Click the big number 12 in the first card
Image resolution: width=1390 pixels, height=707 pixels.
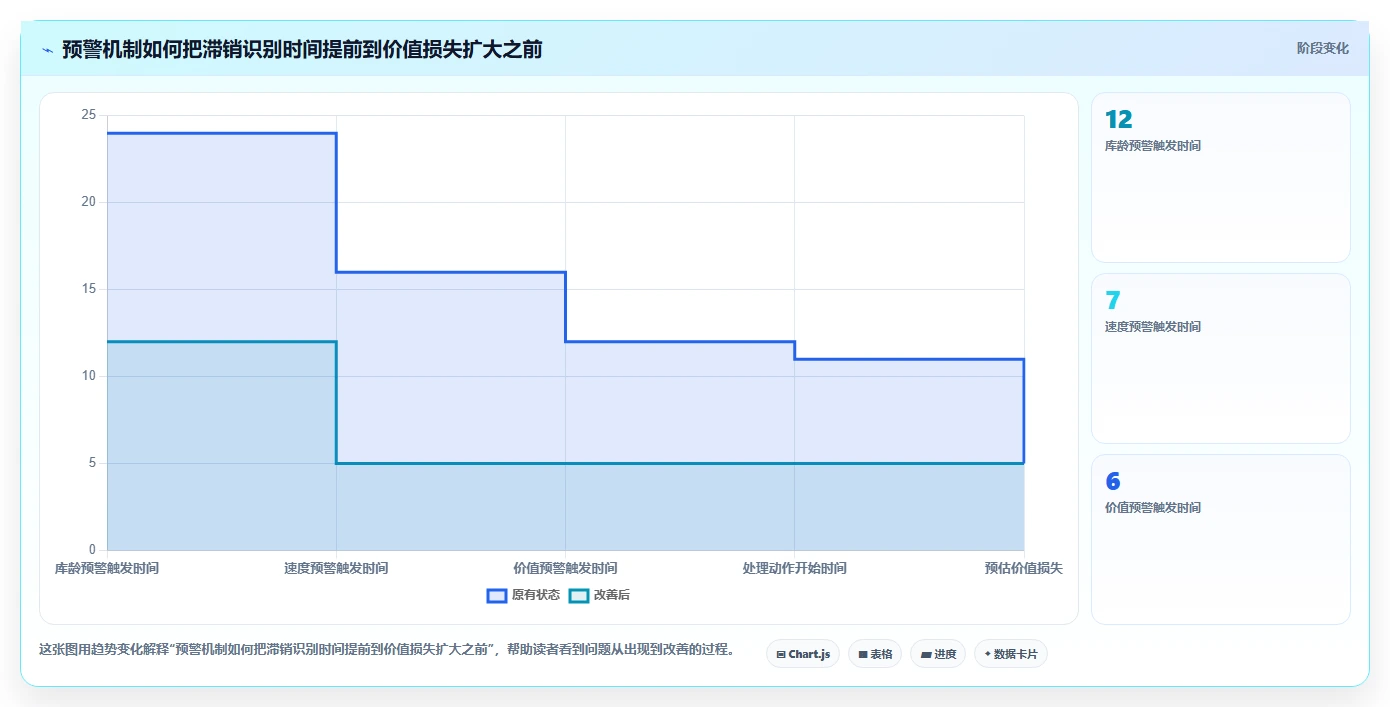(1118, 120)
